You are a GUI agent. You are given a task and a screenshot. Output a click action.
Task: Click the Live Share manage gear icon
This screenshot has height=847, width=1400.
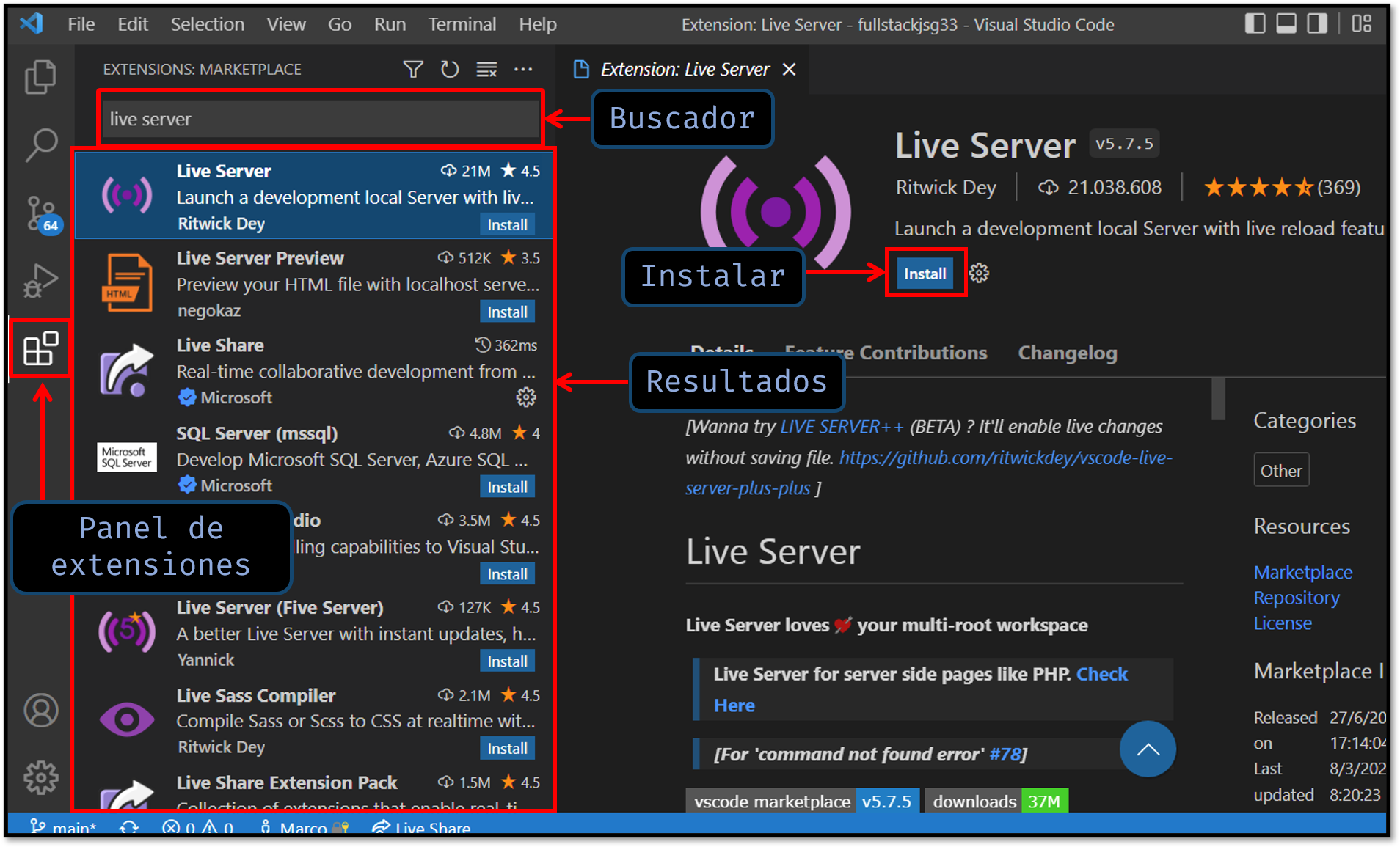tap(526, 397)
